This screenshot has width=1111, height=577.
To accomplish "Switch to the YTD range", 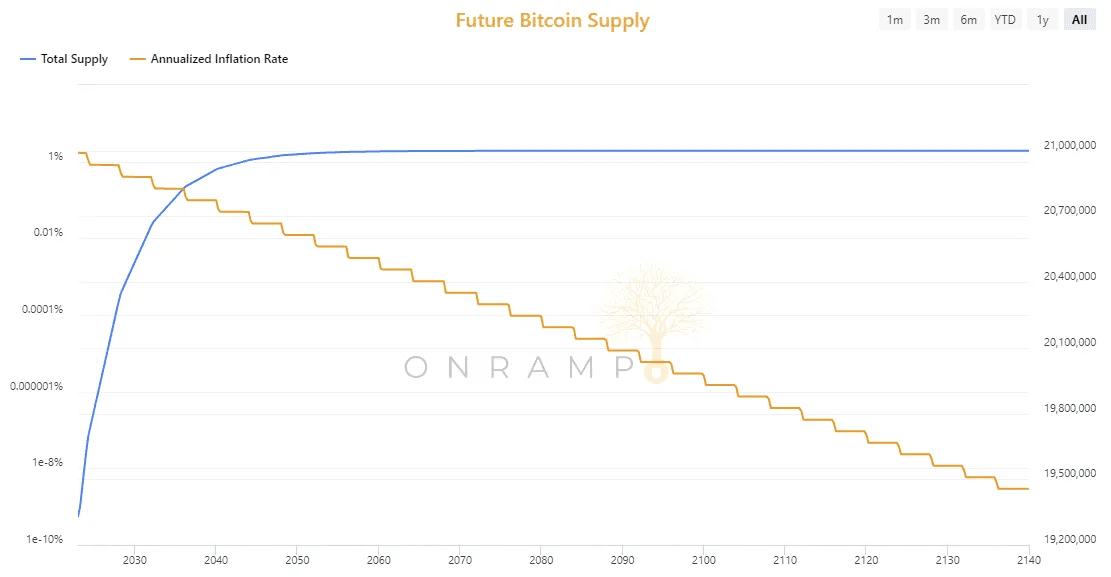I will 1004,20.
